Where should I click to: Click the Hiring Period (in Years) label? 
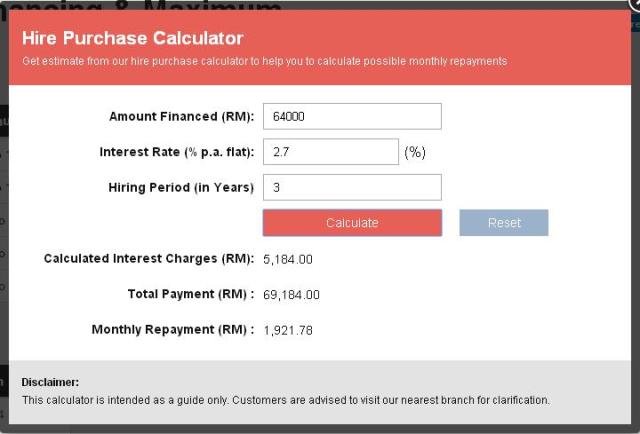coord(180,187)
